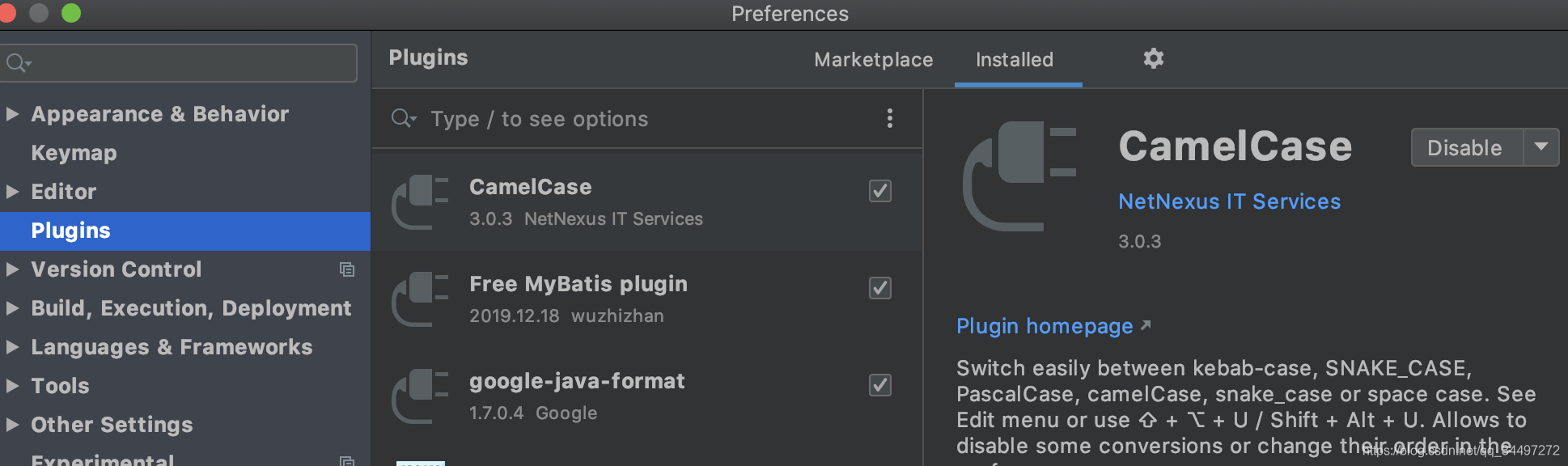
Task: Open the dropdown arrow next to Disable
Action: tap(1541, 147)
